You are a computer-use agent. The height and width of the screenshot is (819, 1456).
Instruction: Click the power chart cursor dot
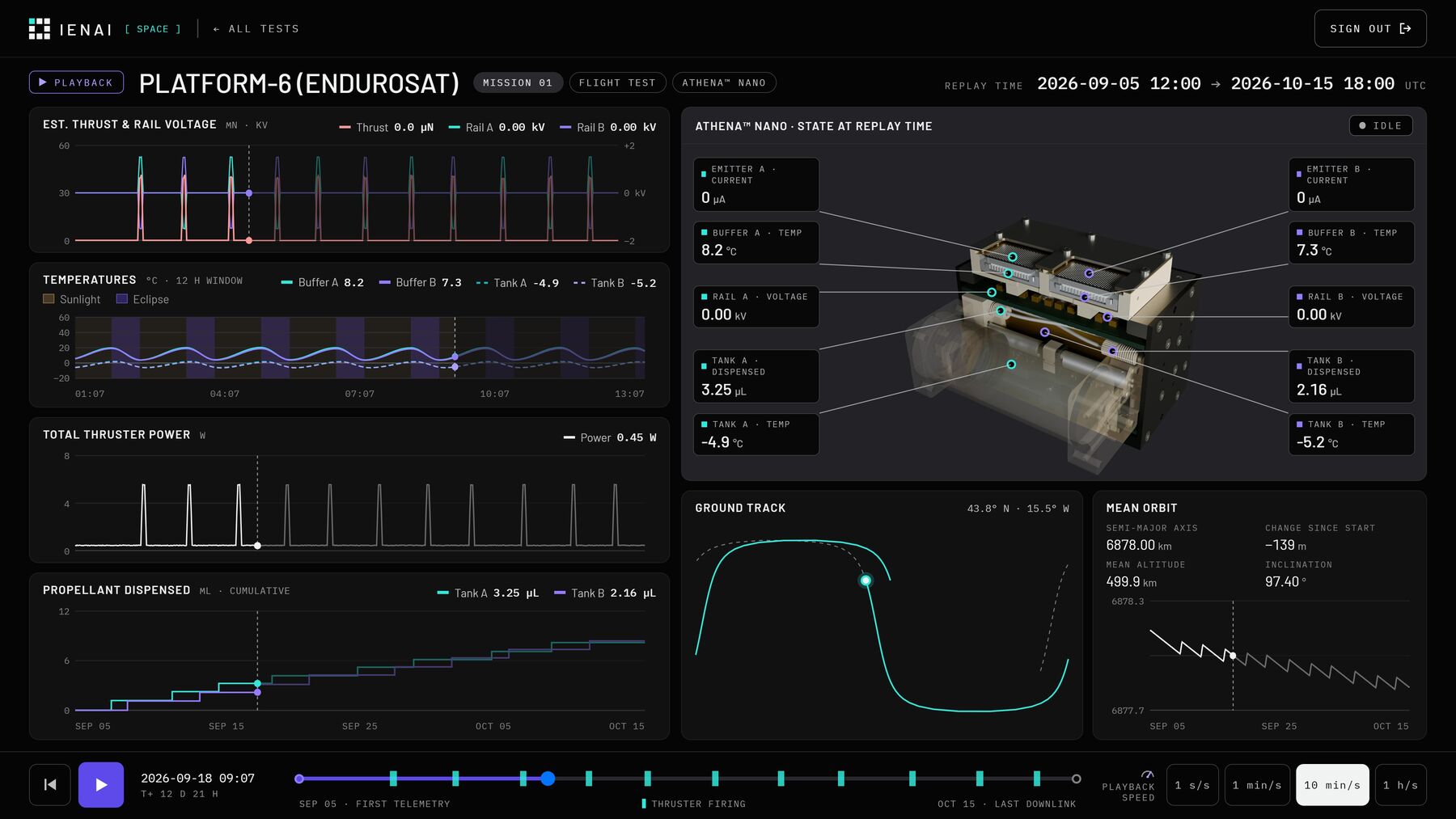[x=257, y=546]
